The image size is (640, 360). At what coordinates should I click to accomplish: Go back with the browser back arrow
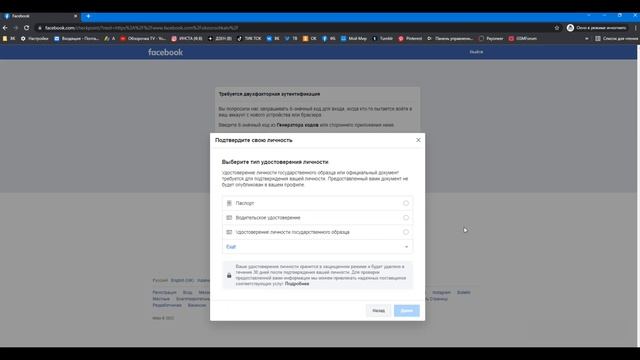(5, 28)
